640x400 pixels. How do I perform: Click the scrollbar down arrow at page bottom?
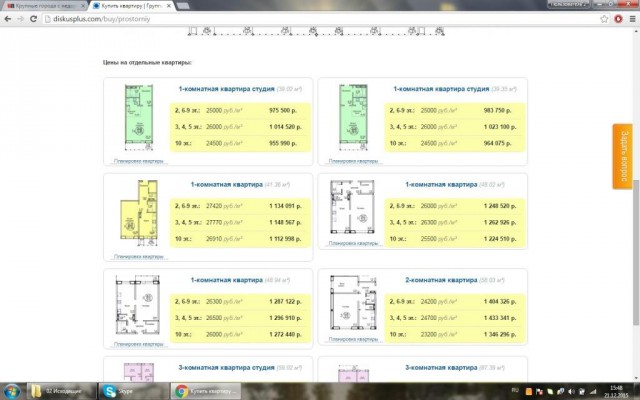[x=635, y=378]
